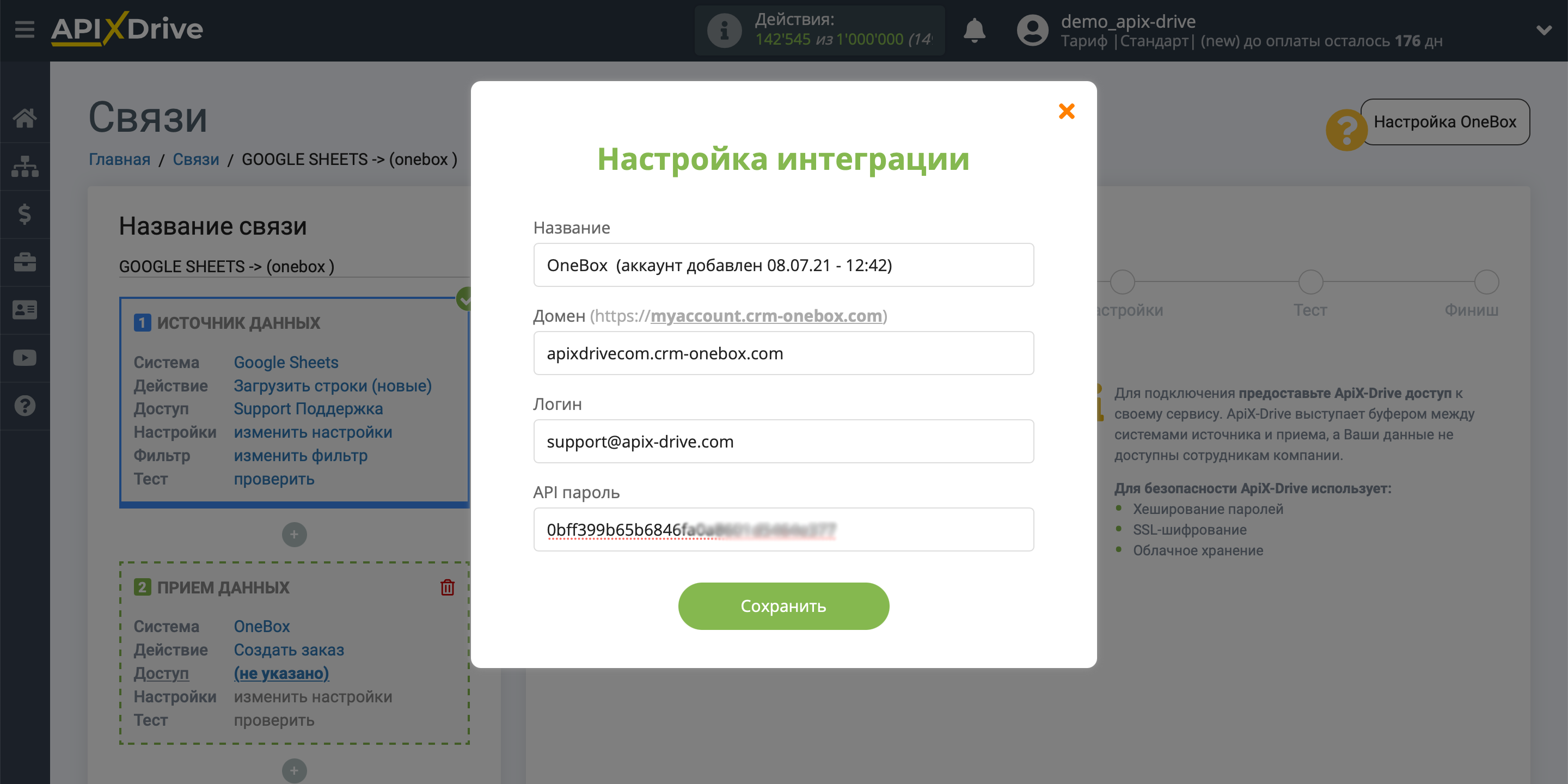Add step between source and receiver
The width and height of the screenshot is (1568, 784).
[x=294, y=535]
